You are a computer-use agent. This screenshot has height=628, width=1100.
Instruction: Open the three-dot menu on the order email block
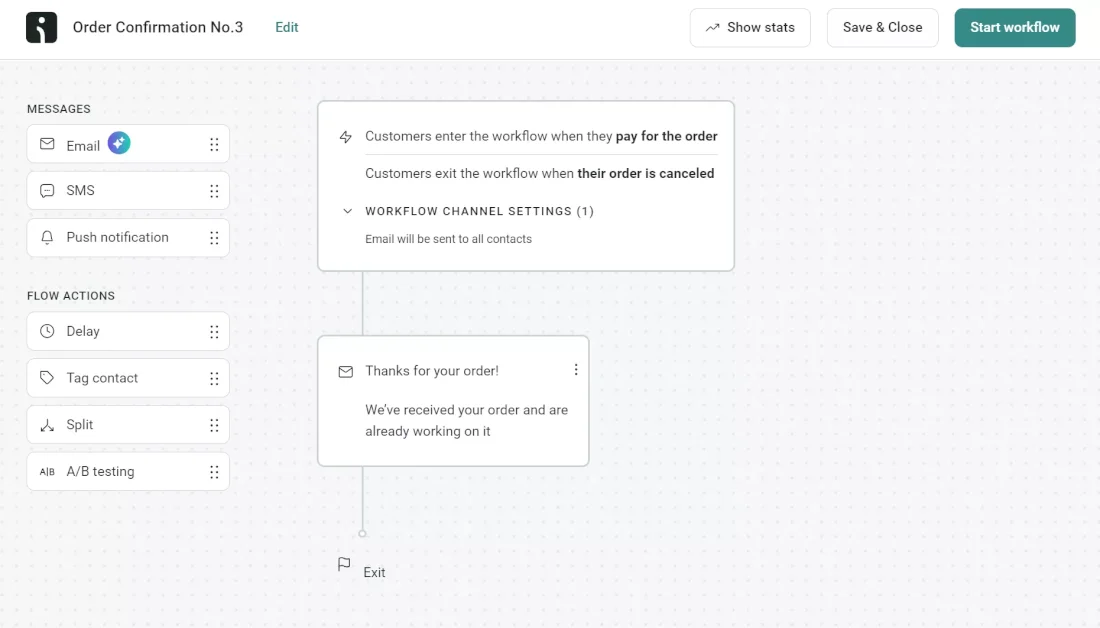[x=576, y=370]
